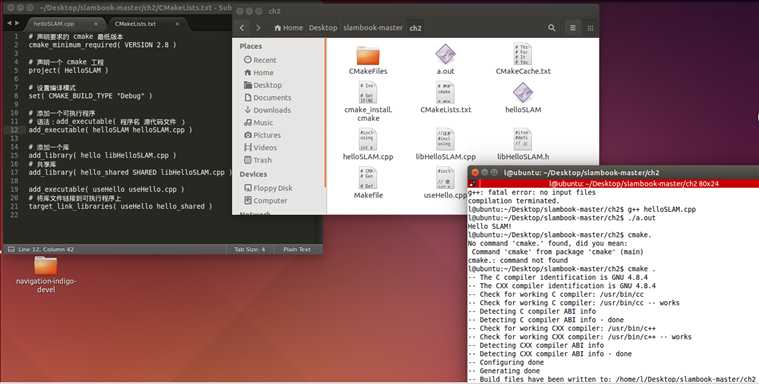Click the terminal window title bar
This screenshot has width=759, height=384.
click(x=614, y=172)
